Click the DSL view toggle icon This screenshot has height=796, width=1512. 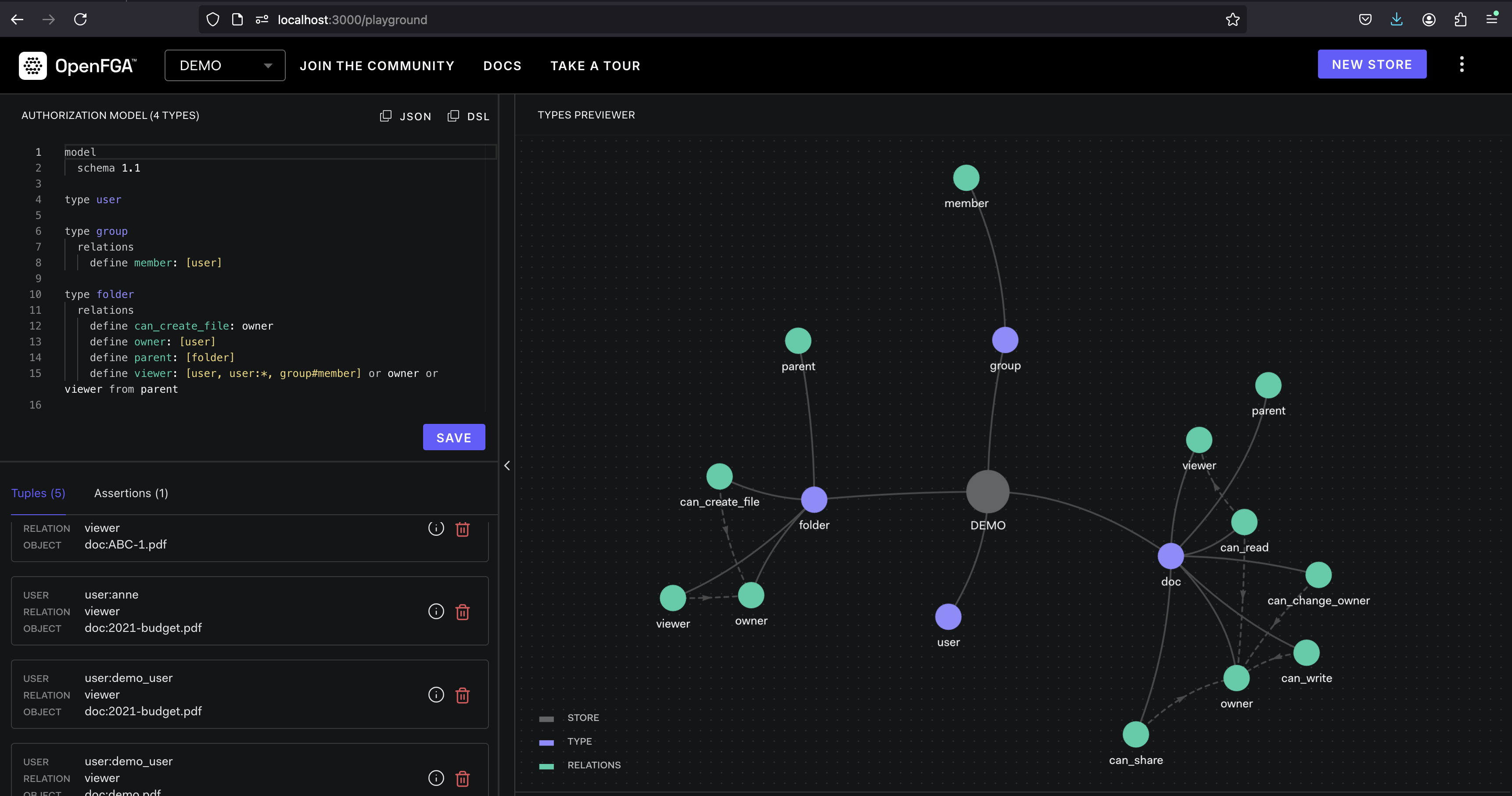point(453,116)
